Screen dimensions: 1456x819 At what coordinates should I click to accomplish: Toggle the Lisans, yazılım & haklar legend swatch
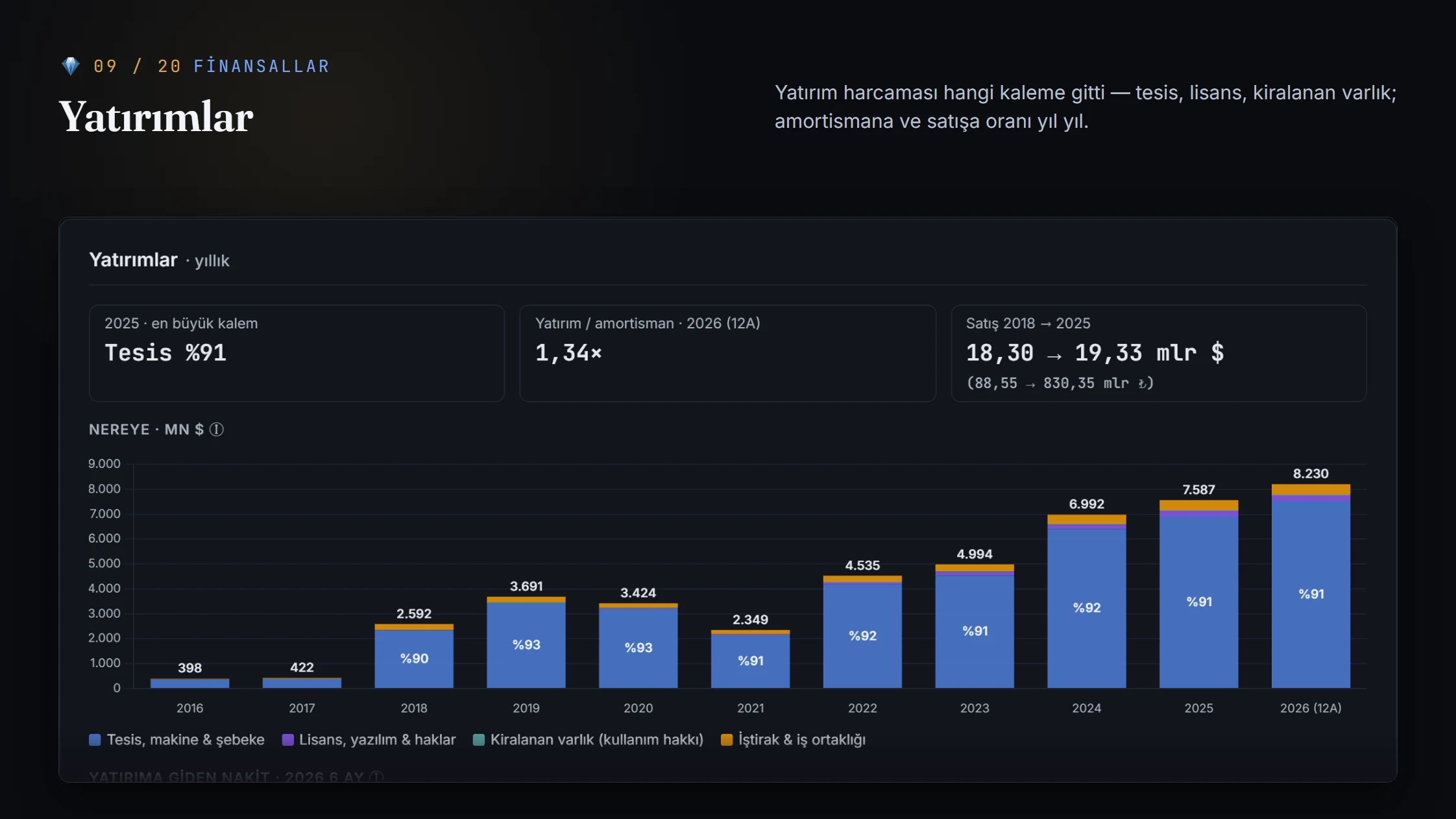[288, 740]
